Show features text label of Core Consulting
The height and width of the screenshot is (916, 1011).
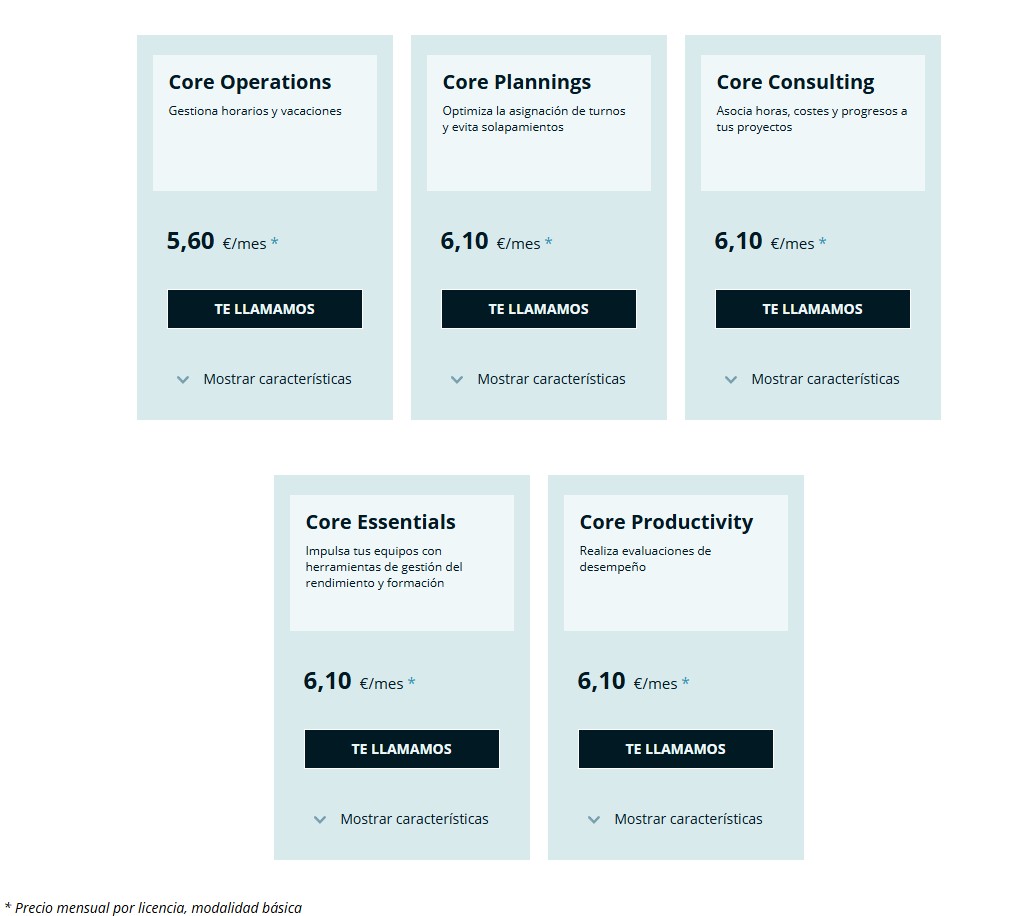pos(825,379)
